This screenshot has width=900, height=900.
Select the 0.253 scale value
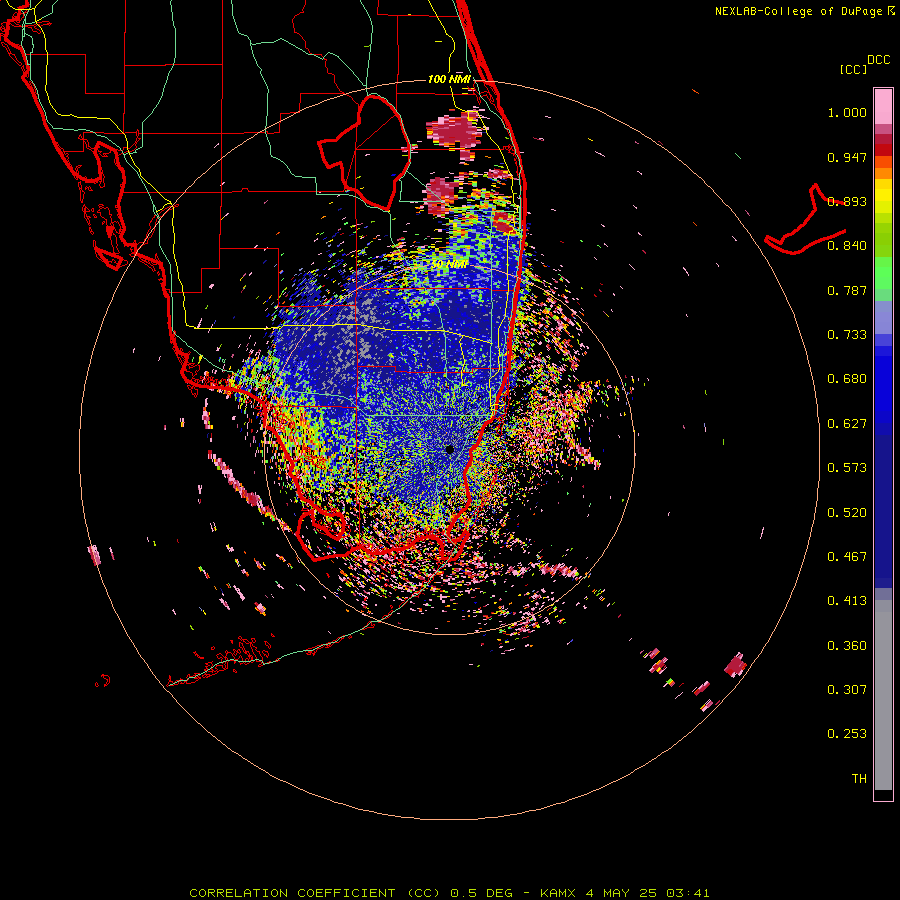[x=847, y=734]
